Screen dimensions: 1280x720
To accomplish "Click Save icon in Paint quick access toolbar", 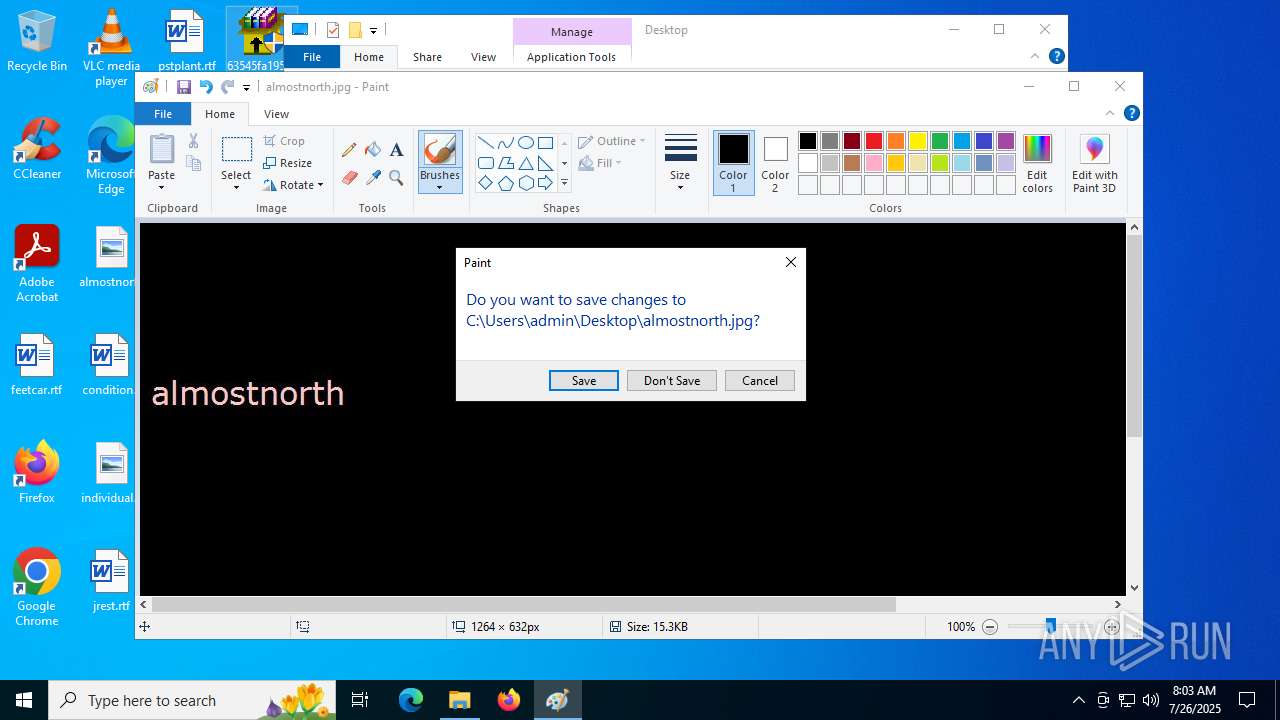I will tap(184, 87).
